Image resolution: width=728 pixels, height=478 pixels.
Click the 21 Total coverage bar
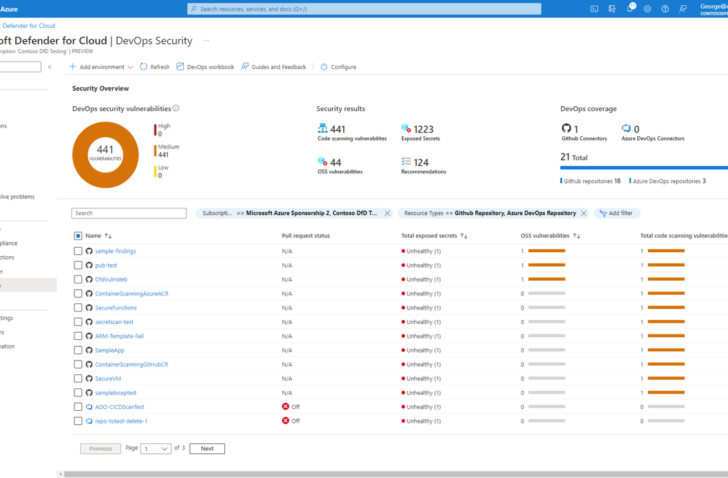coord(644,168)
